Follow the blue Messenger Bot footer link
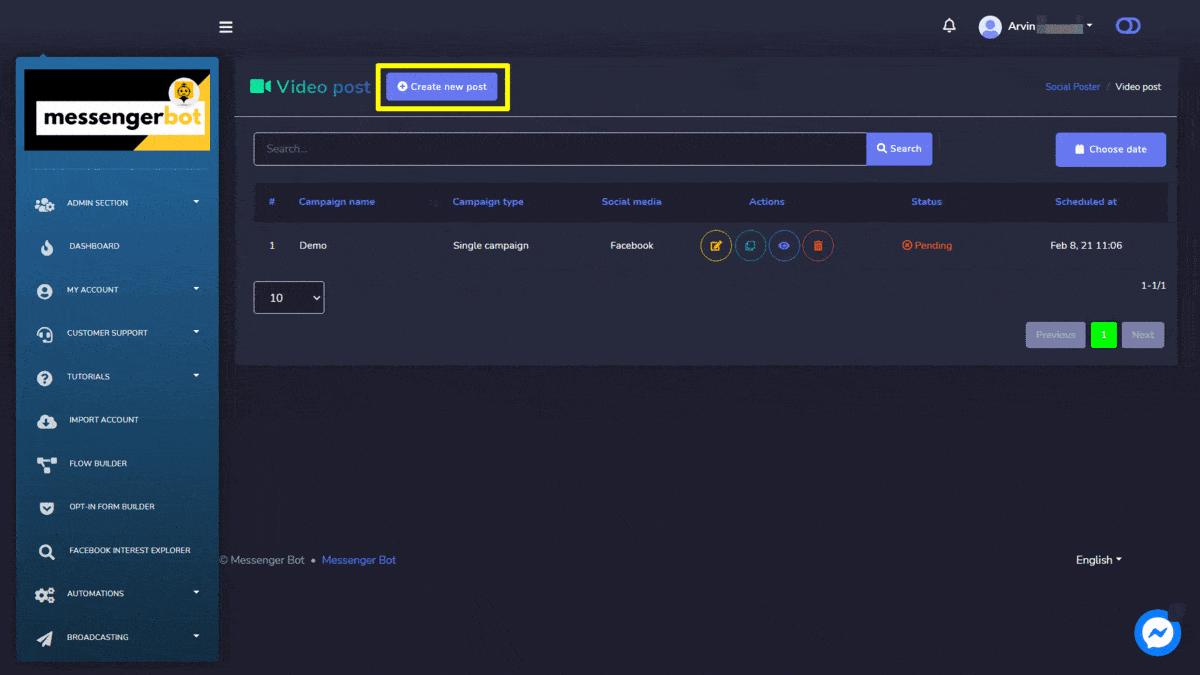 (x=359, y=560)
